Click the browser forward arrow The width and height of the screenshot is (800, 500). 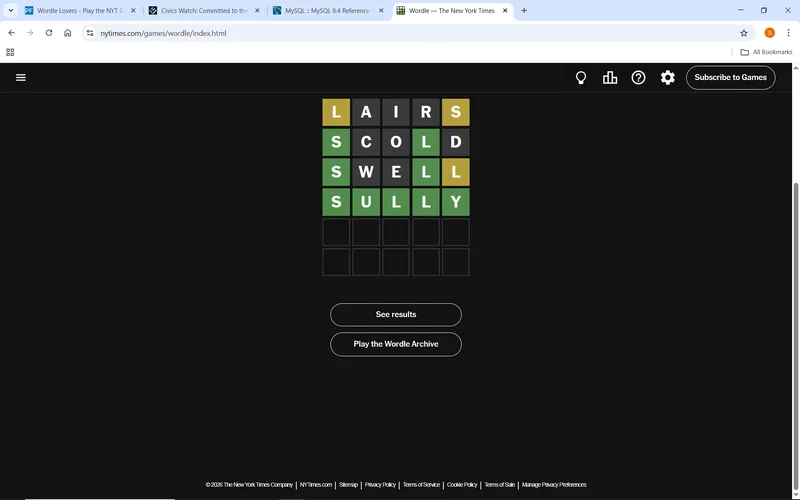(x=30, y=33)
